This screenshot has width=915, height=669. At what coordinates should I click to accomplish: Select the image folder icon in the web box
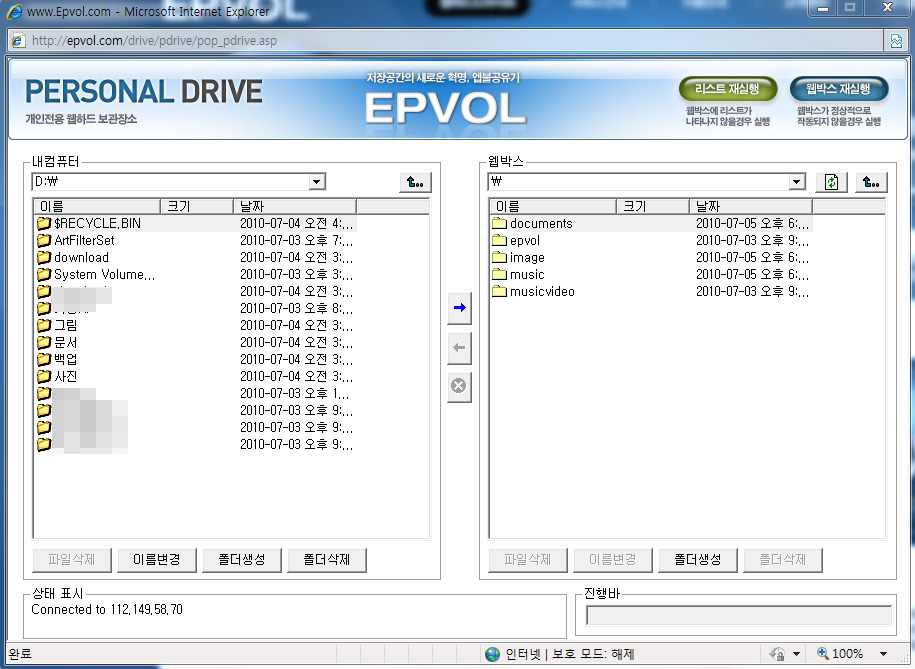tap(500, 257)
